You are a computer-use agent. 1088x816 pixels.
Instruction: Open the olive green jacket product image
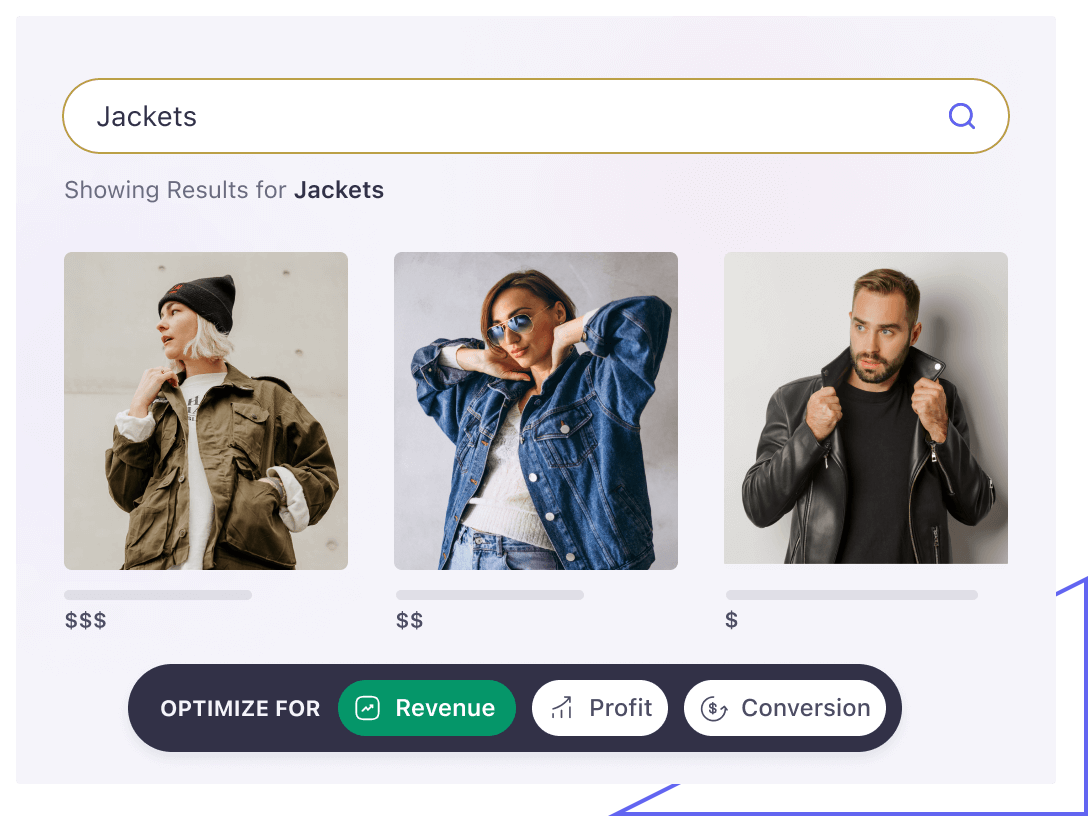pyautogui.click(x=206, y=411)
